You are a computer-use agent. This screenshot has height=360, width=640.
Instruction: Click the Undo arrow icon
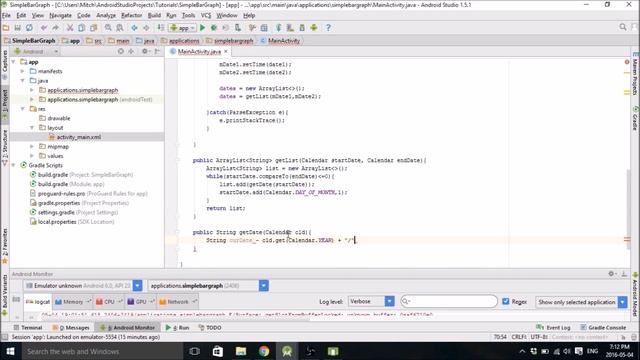(44, 28)
